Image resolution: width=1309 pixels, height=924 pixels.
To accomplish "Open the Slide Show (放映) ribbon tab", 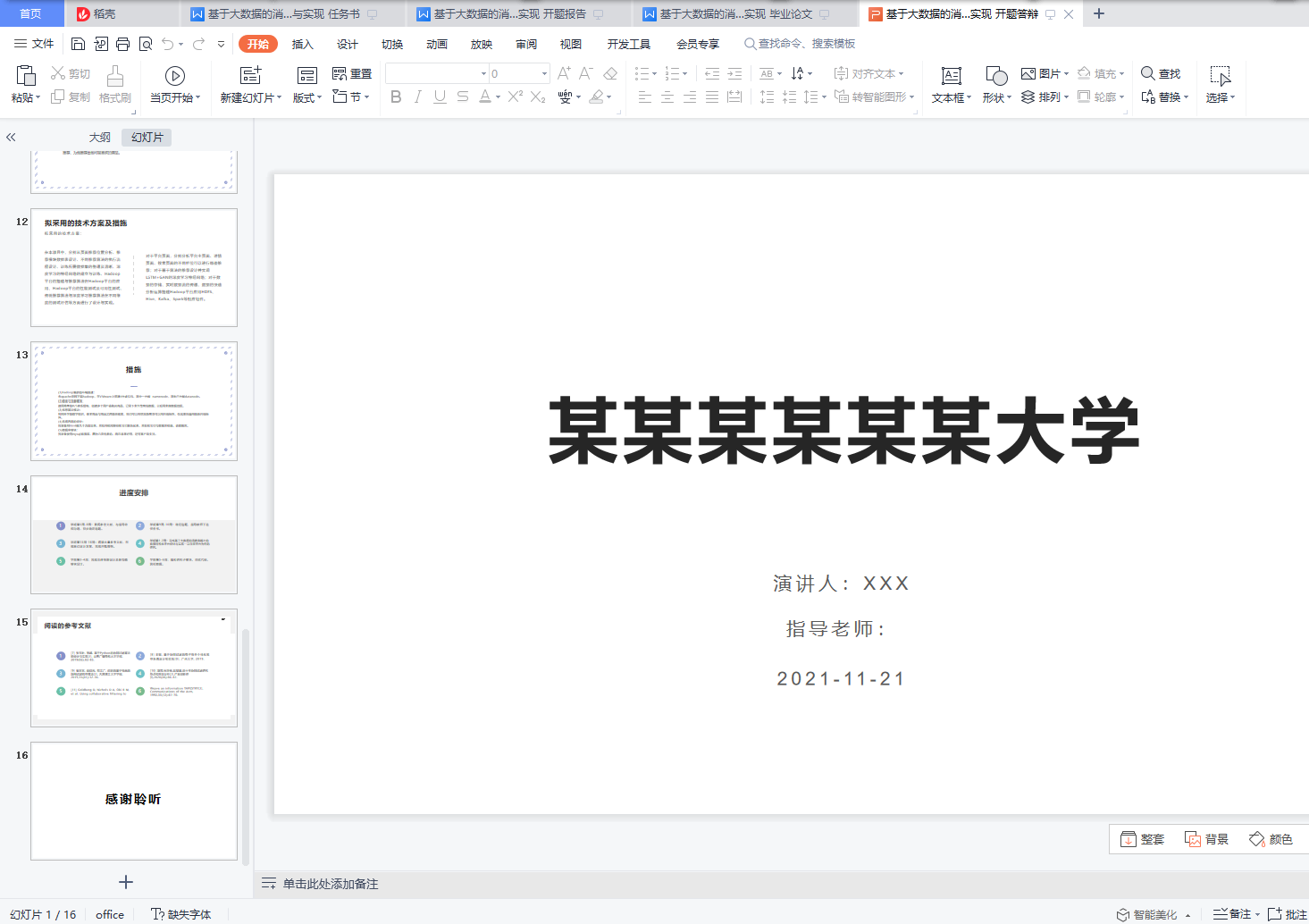I will click(x=482, y=44).
